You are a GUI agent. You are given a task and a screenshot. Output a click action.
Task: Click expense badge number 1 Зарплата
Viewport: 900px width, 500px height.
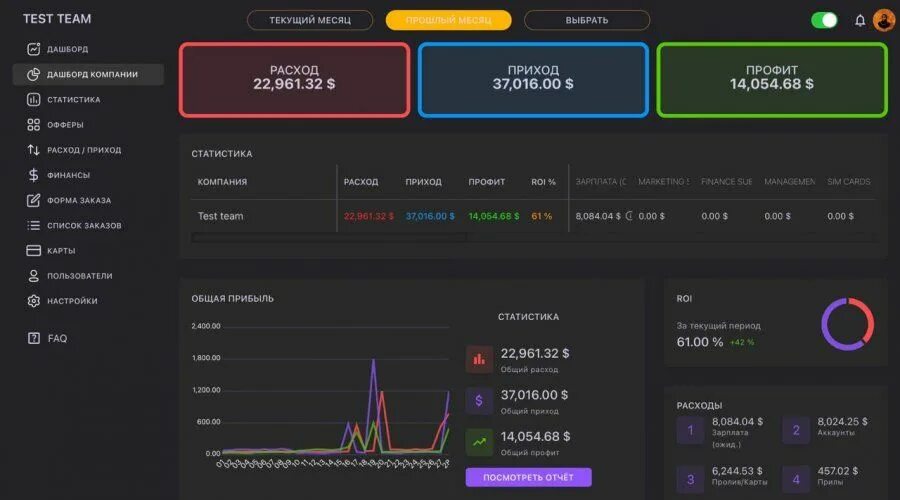click(690, 430)
